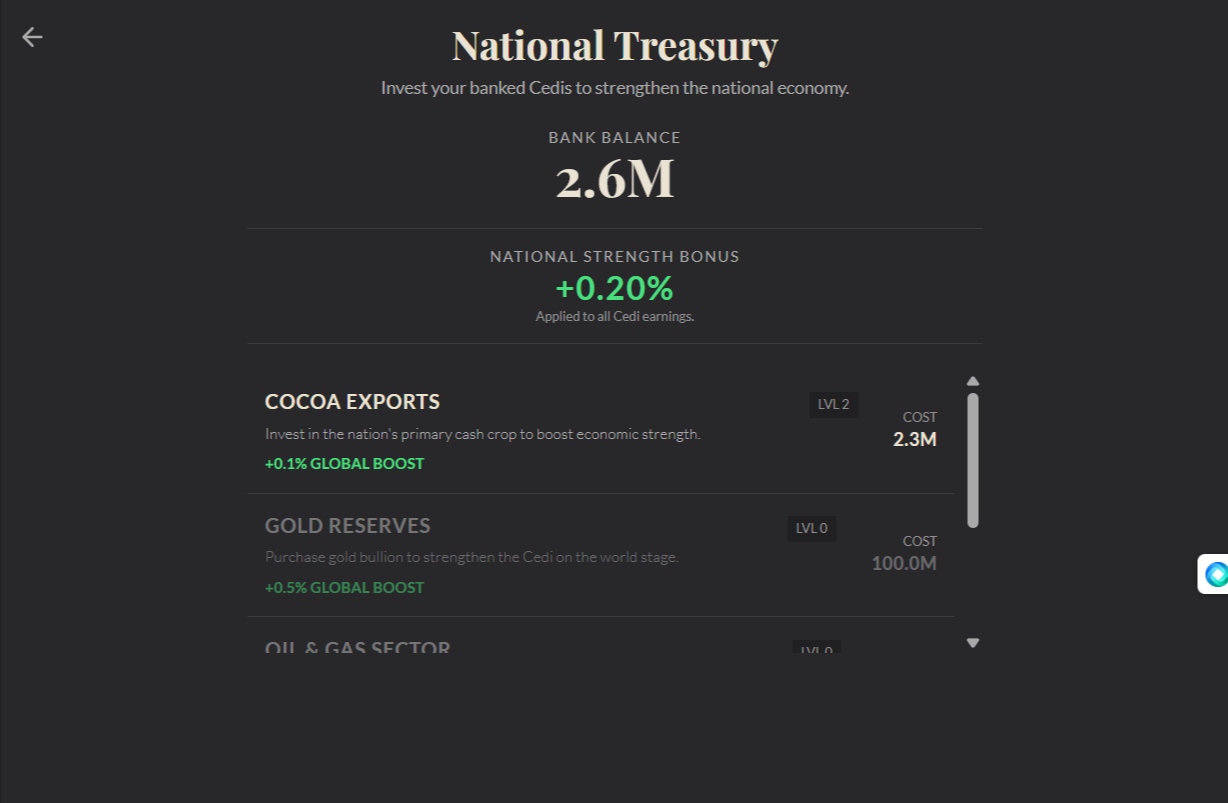Select the Oil & Gas Sector row

[600, 640]
